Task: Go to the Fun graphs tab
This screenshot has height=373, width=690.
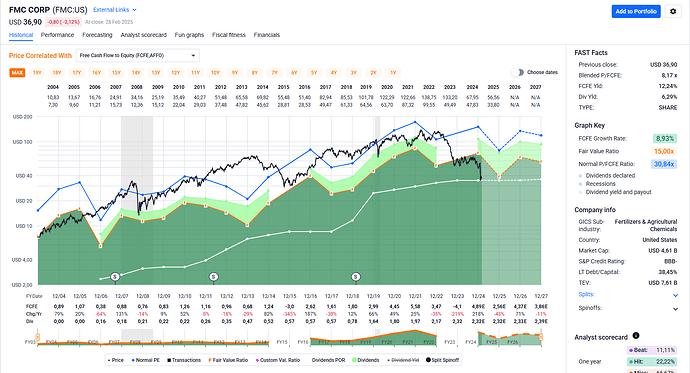Action: click(189, 35)
